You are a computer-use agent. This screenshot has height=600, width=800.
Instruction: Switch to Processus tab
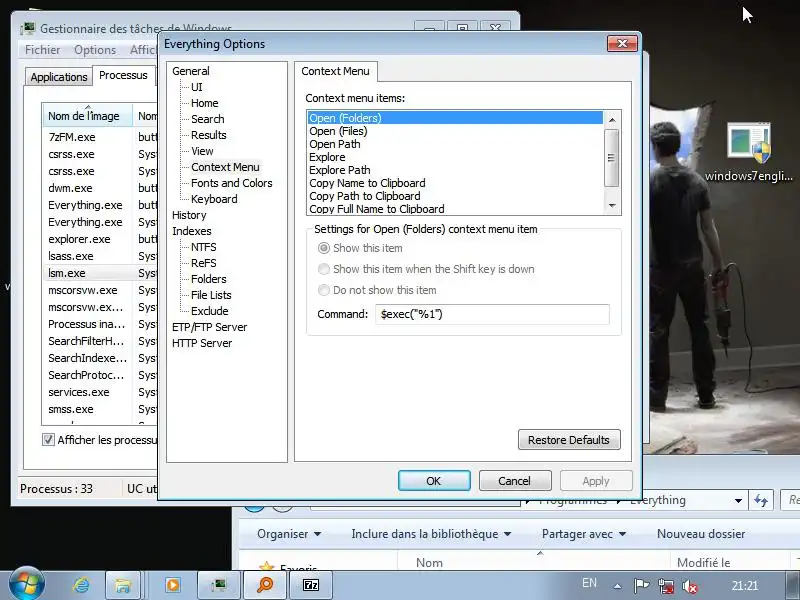point(123,75)
